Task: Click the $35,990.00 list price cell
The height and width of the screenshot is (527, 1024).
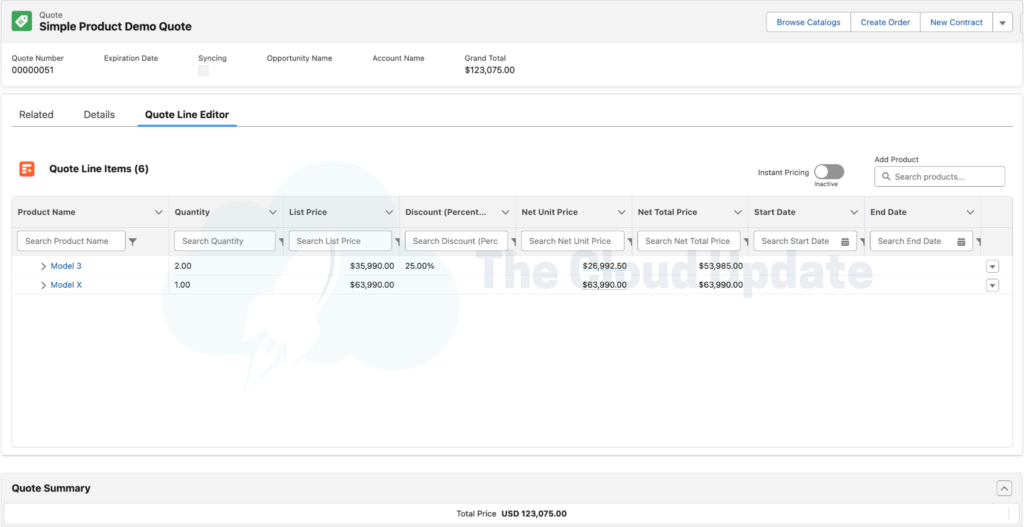Action: 372,266
